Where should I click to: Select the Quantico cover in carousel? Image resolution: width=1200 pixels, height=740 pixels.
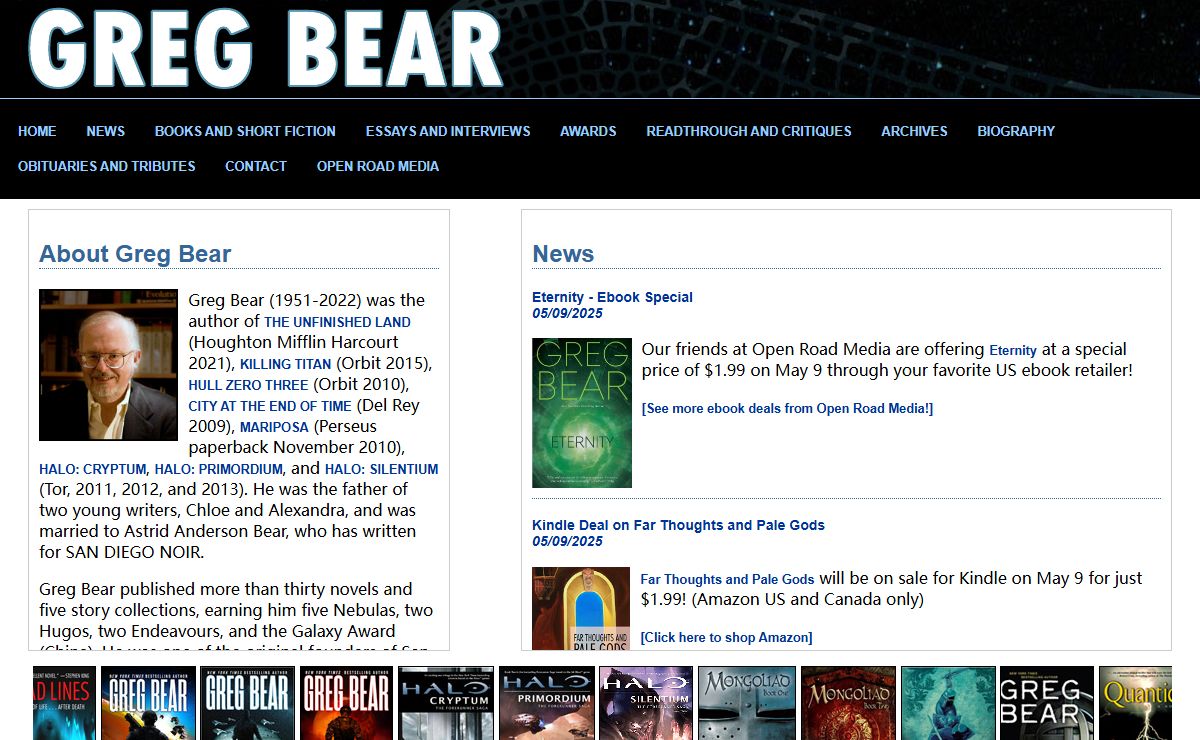pos(1135,703)
